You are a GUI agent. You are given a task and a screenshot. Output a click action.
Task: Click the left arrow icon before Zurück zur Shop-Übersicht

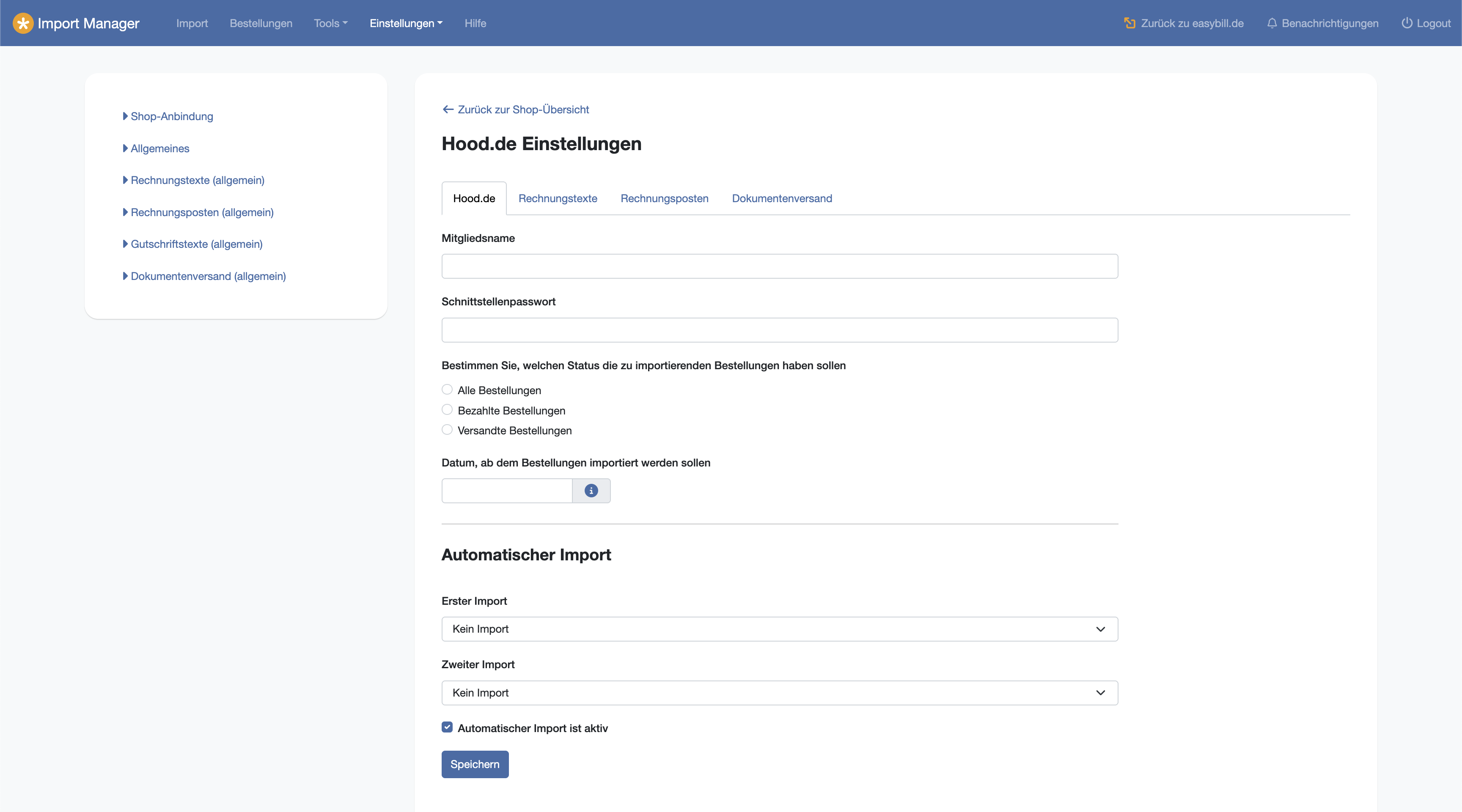(448, 110)
